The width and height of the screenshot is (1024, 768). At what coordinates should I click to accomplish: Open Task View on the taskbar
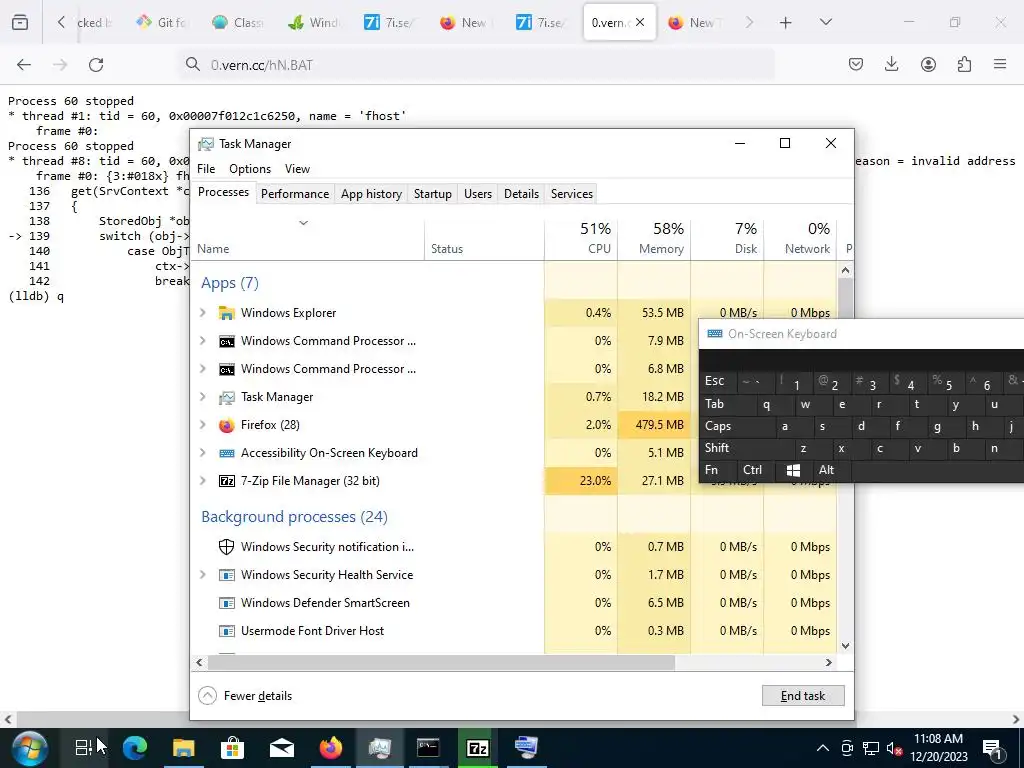click(84, 748)
